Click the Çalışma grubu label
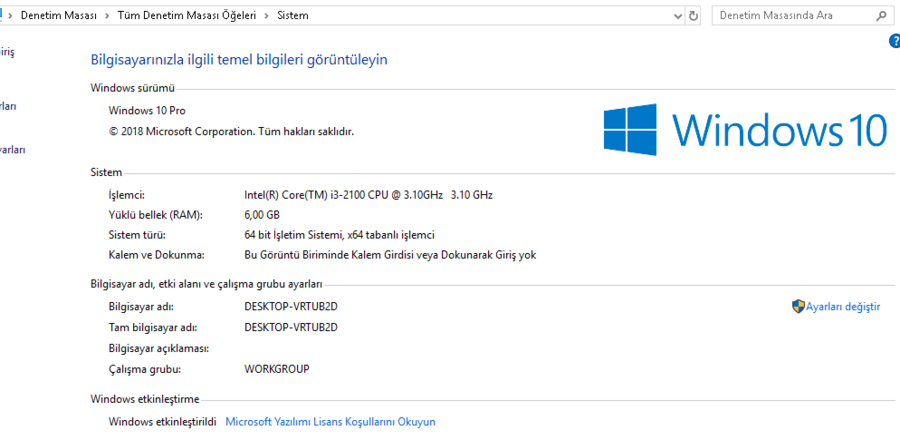The height and width of the screenshot is (440, 900). 145,369
